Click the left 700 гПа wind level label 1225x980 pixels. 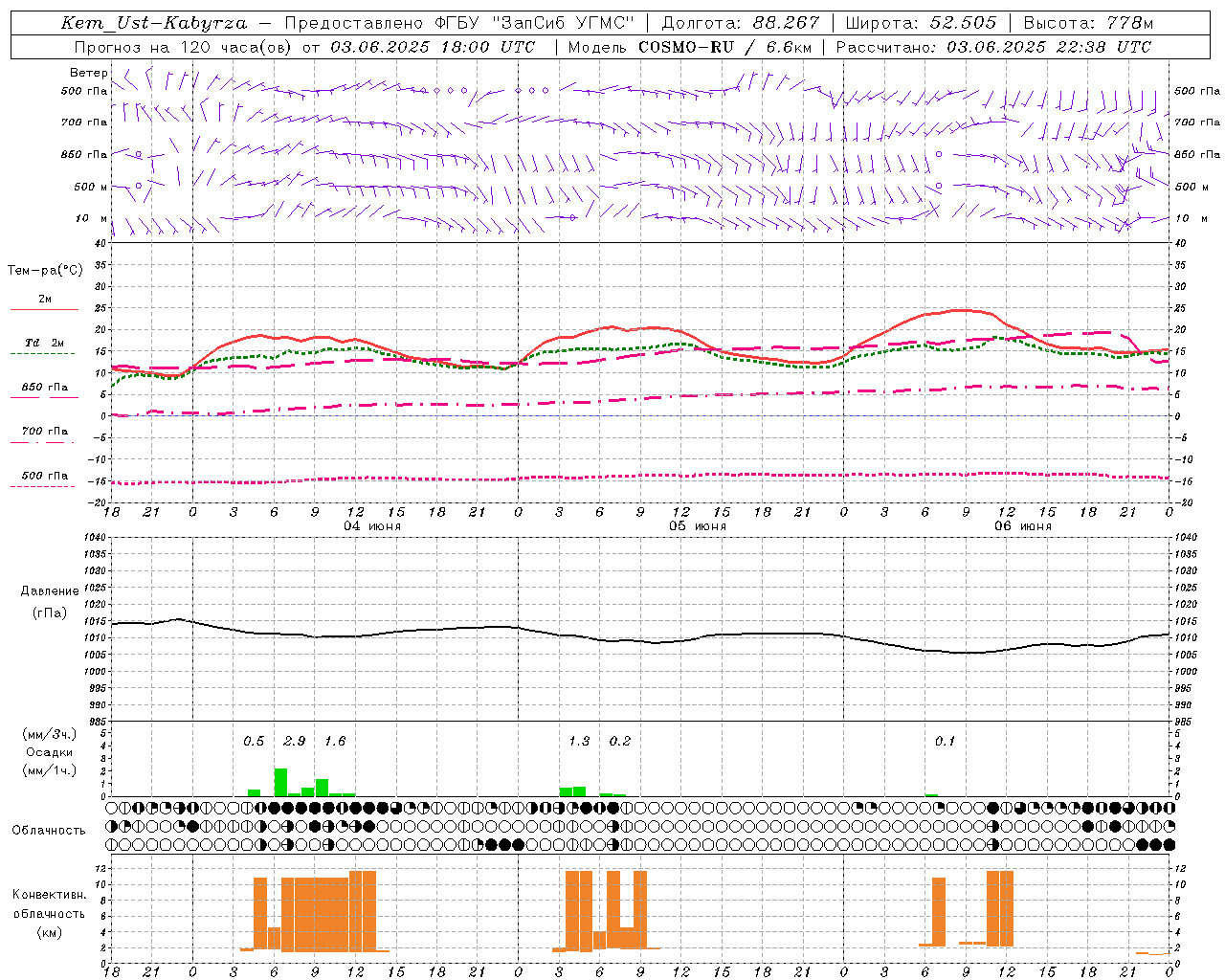(84, 122)
